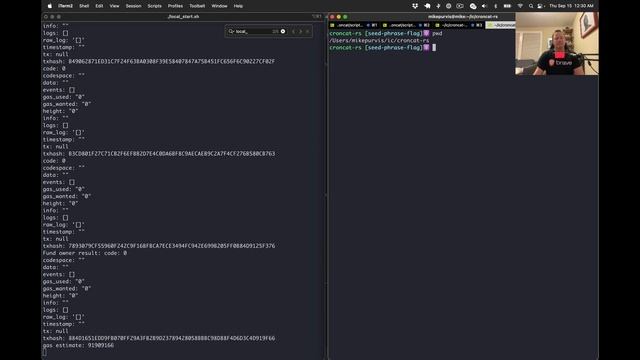The width and height of the screenshot is (640, 360).
Task: Click the volume icon in menu bar
Action: pos(484,6)
